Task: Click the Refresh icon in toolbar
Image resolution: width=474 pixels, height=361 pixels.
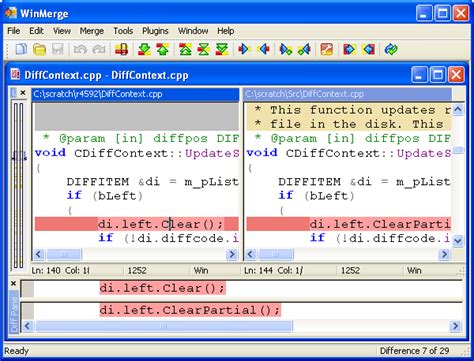Action: (x=391, y=50)
